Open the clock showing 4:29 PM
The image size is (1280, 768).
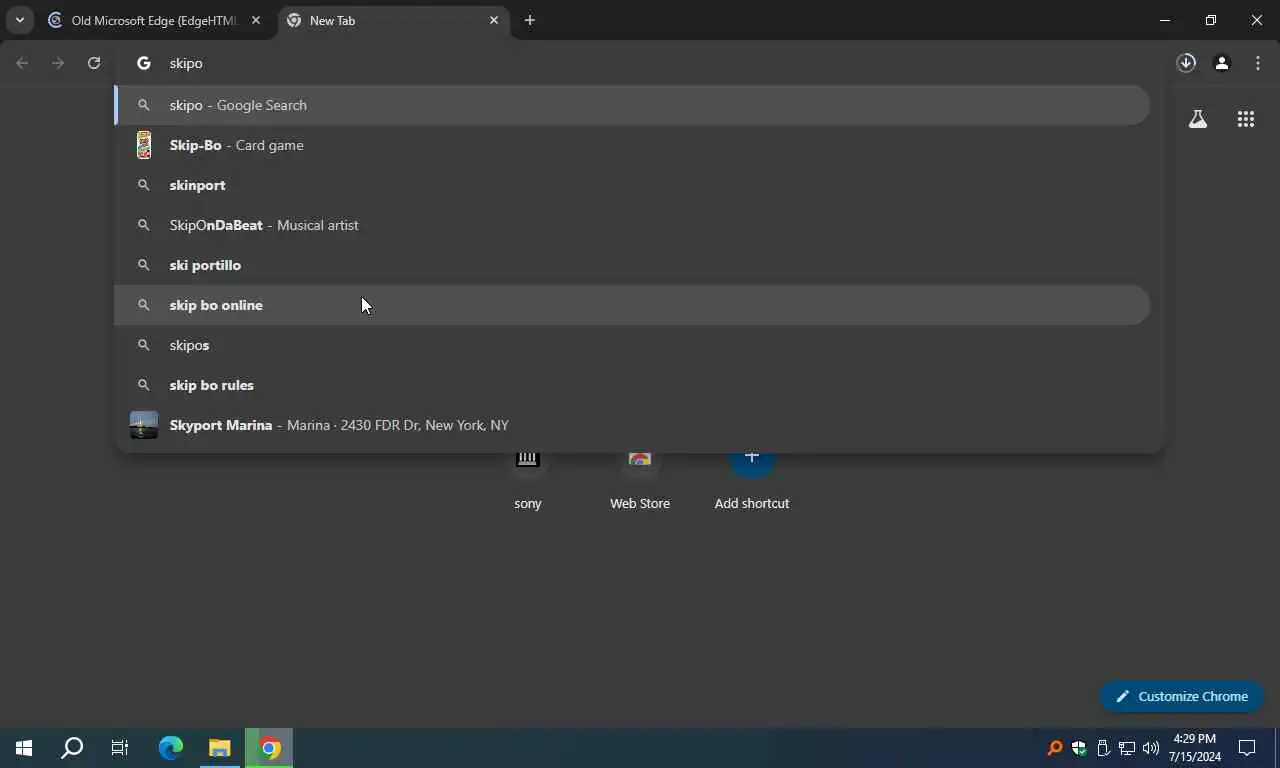(x=1195, y=748)
